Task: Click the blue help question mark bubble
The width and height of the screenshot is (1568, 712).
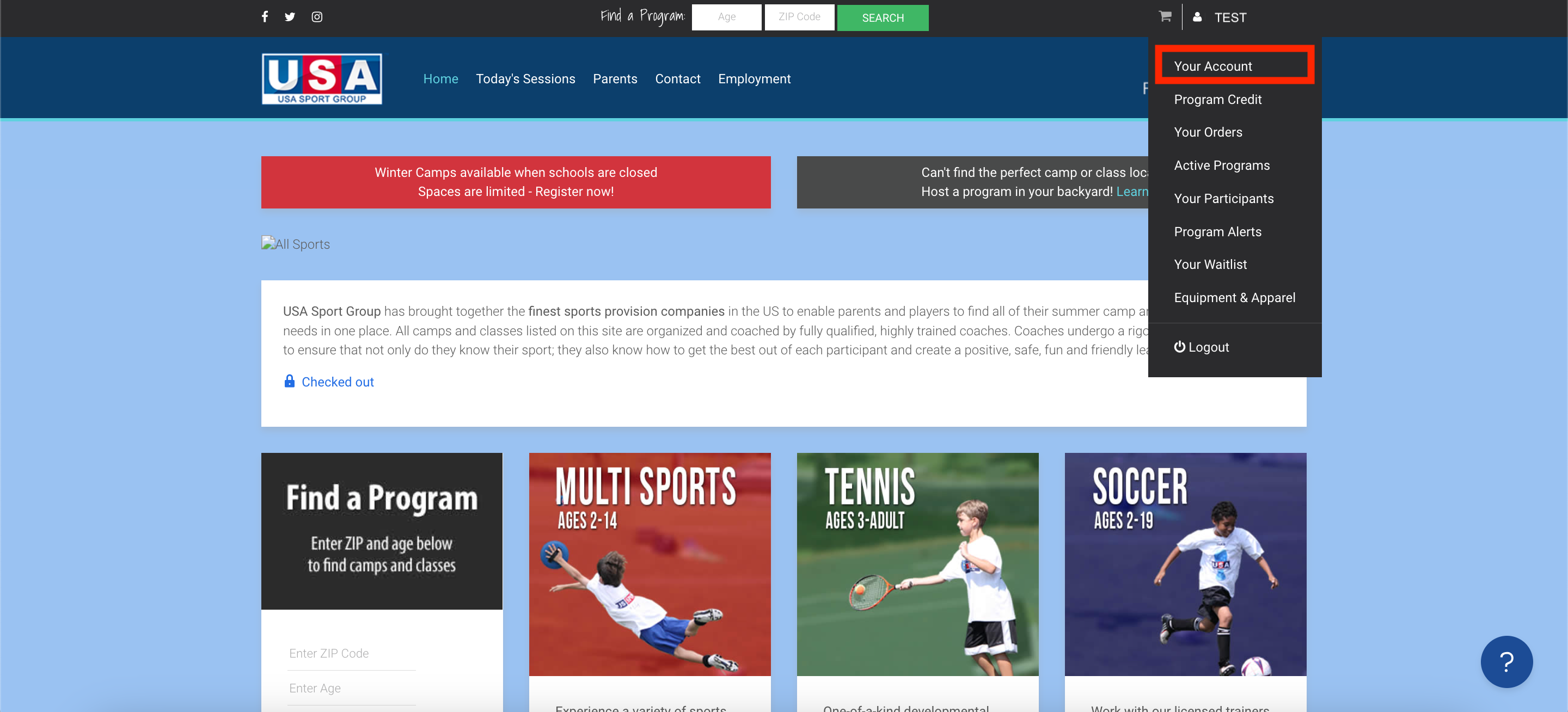Action: 1506,661
